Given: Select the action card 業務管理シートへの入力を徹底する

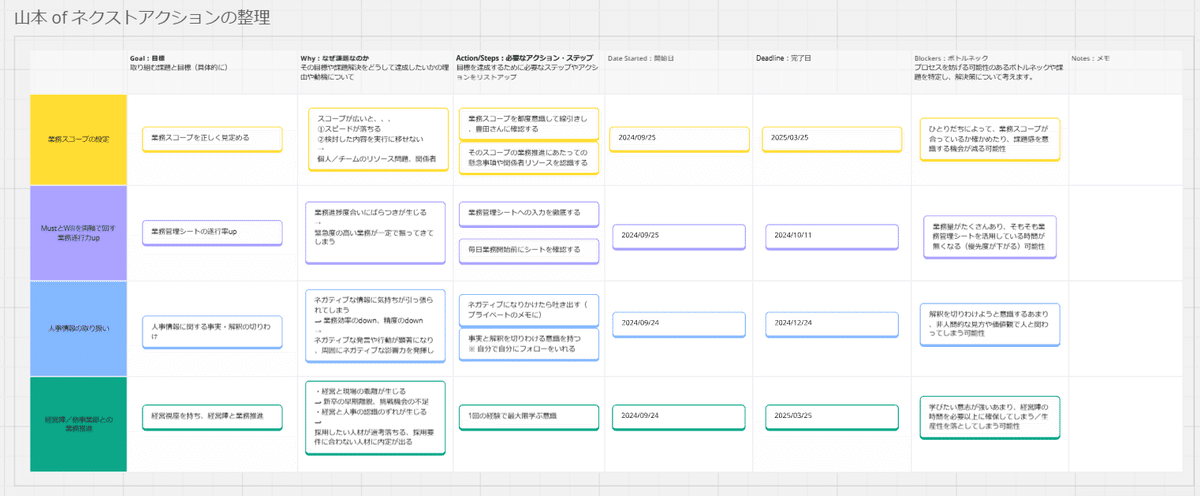Looking at the screenshot, I should coord(529,214).
